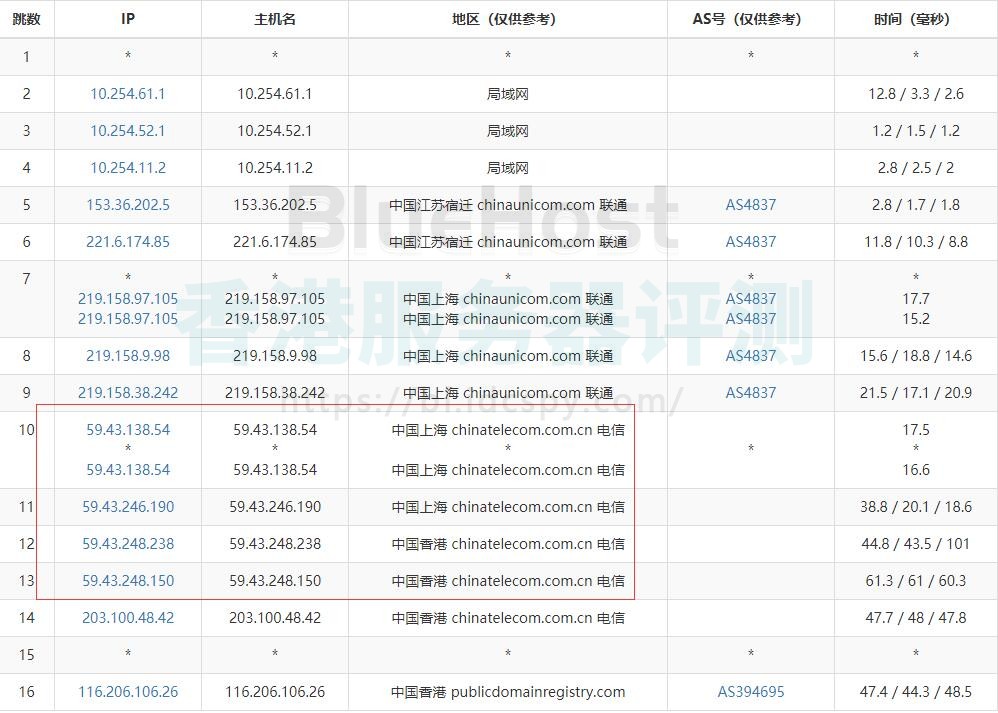Screen dimensions: 998x713
Task: Click the AS4837 link in hop 5 row
Action: 751,205
